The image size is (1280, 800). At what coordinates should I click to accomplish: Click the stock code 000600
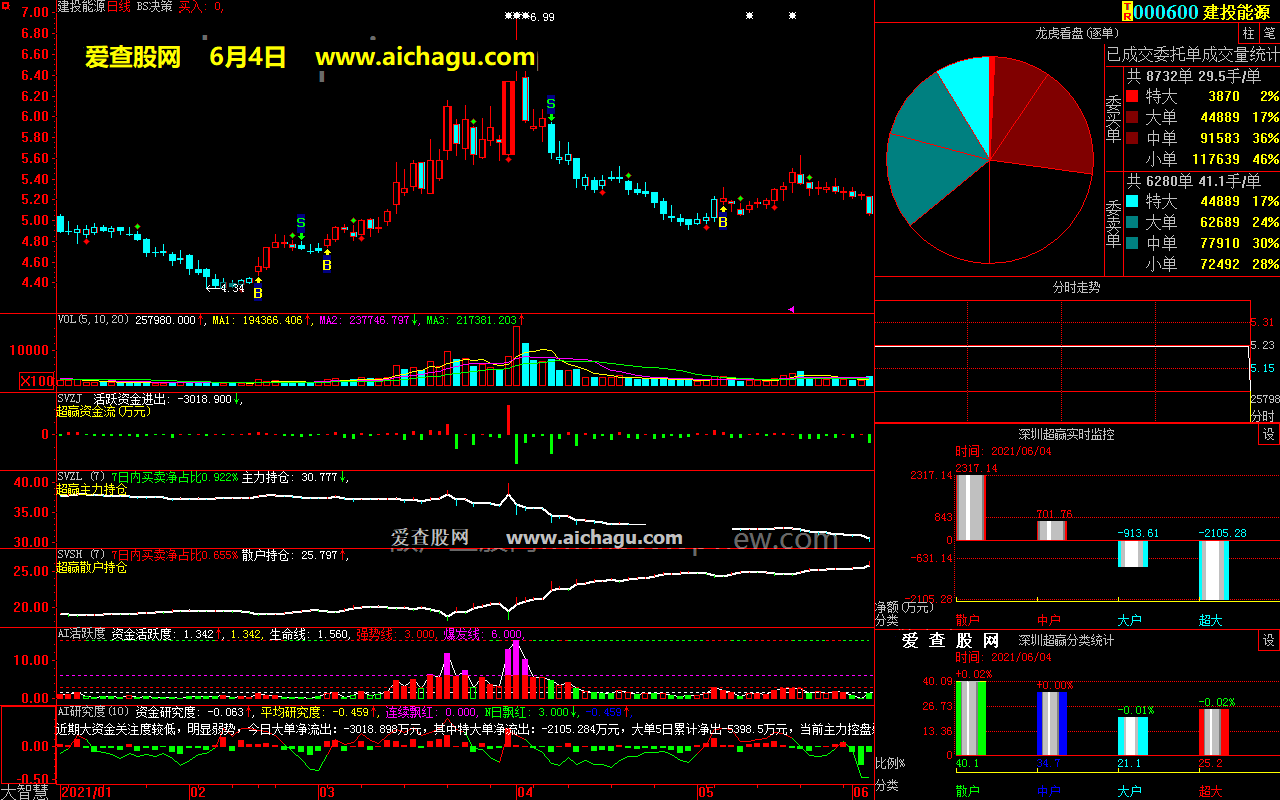[x=1166, y=11]
